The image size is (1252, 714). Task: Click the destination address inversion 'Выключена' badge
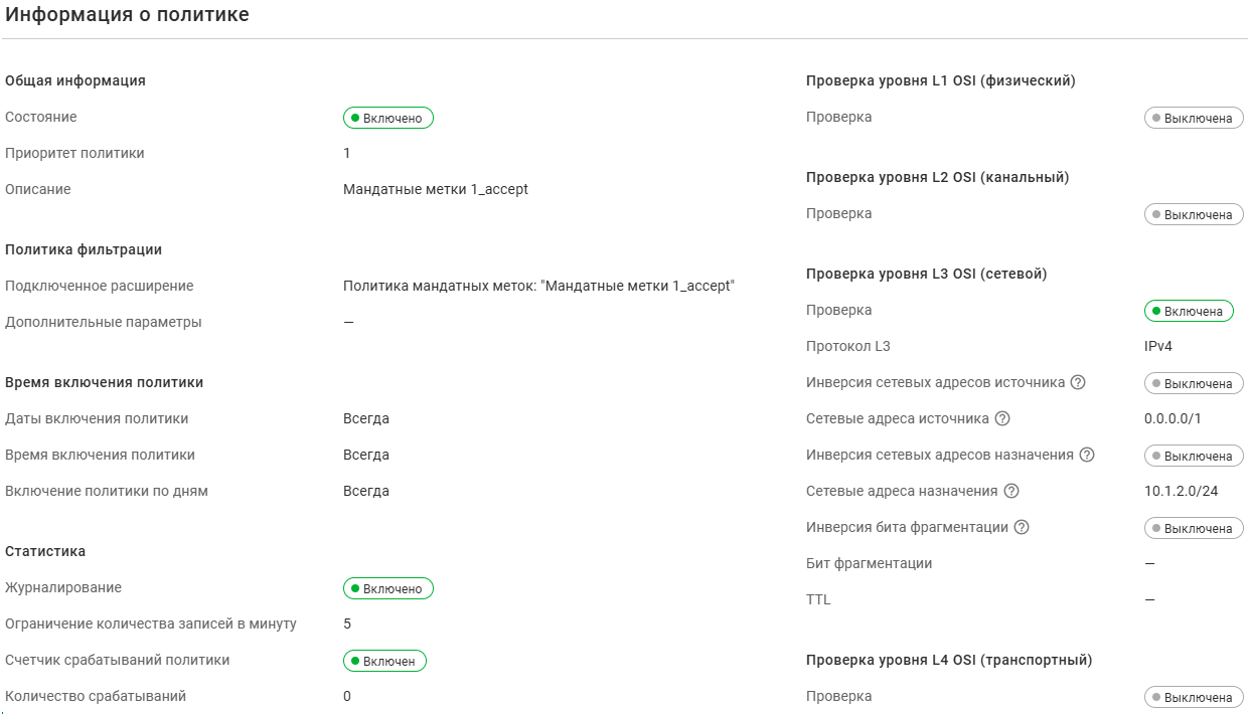click(1193, 456)
